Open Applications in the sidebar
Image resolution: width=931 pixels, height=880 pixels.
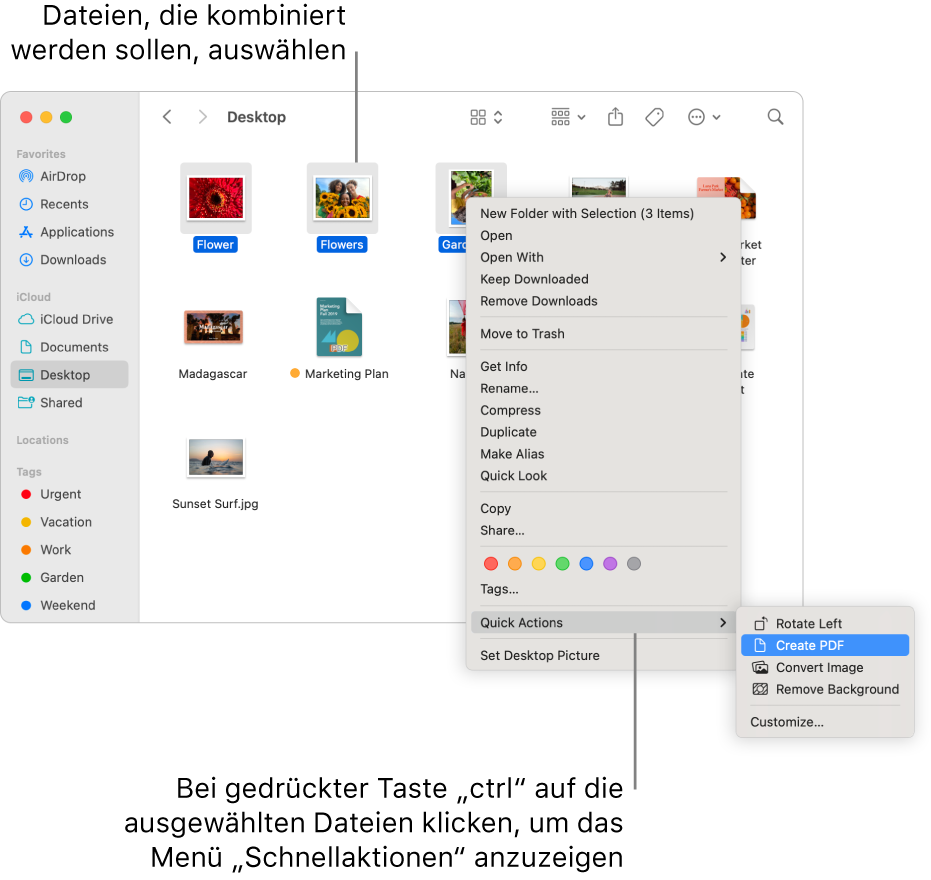point(69,232)
